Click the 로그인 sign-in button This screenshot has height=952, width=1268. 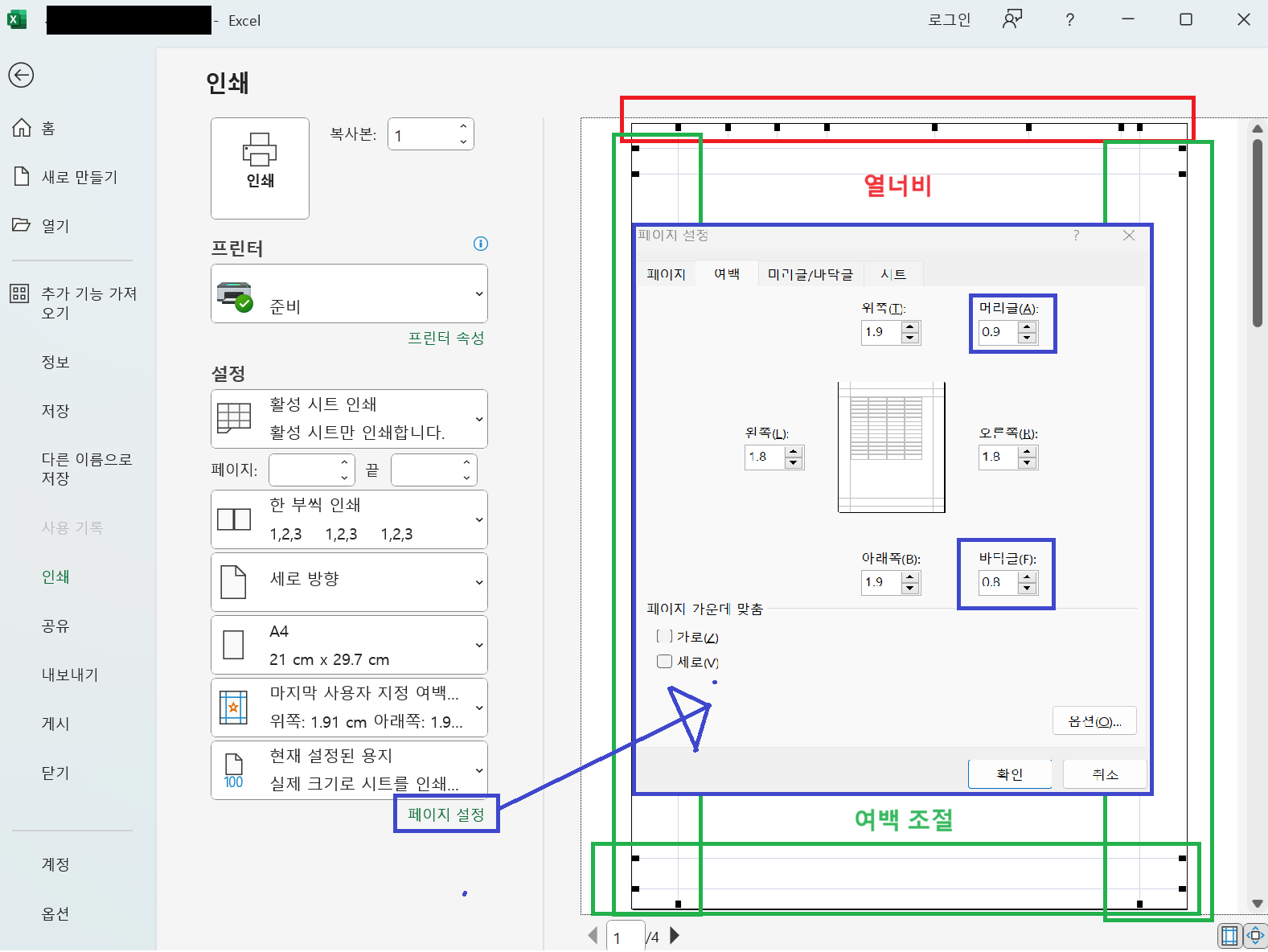tap(950, 20)
